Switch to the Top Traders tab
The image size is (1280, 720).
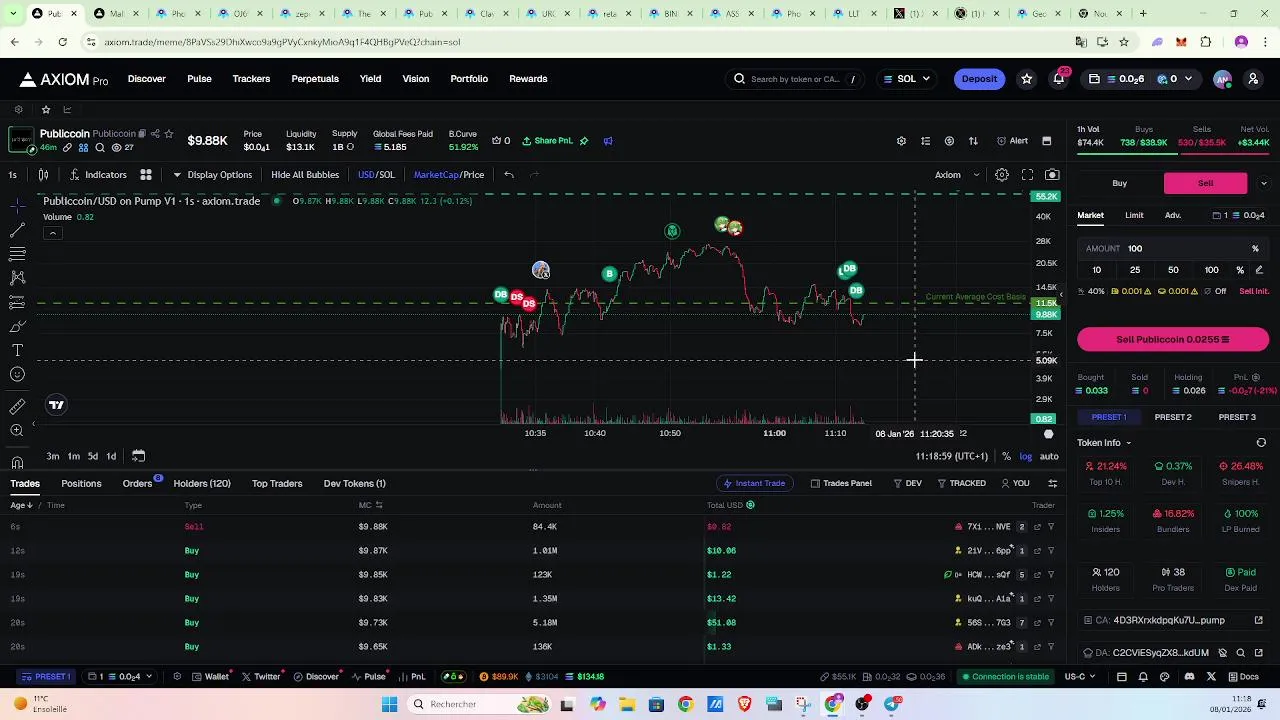pos(277,483)
